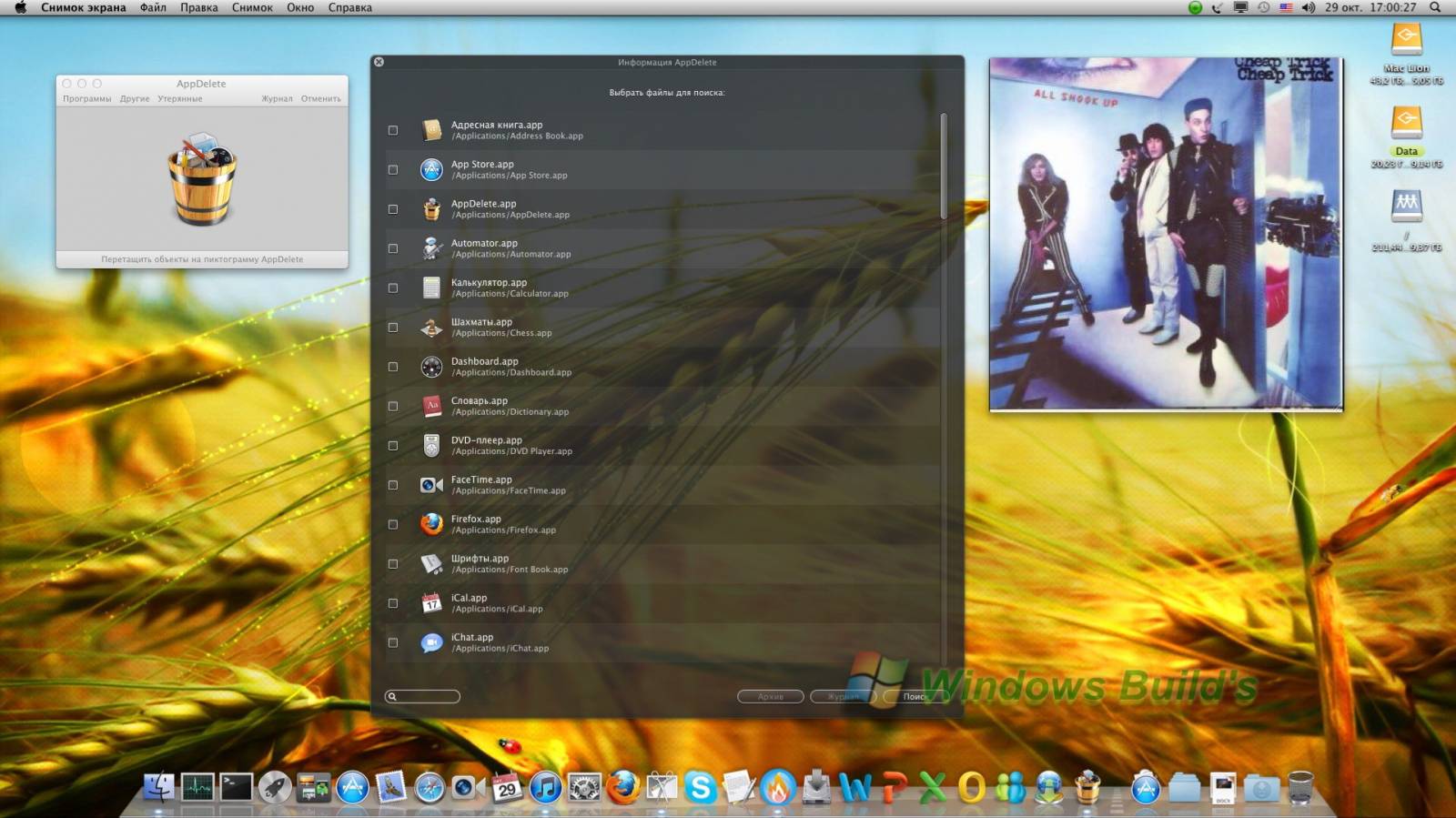The height and width of the screenshot is (818, 1456).
Task: Click the FaceTime.app camera icon in list
Action: pos(431,485)
